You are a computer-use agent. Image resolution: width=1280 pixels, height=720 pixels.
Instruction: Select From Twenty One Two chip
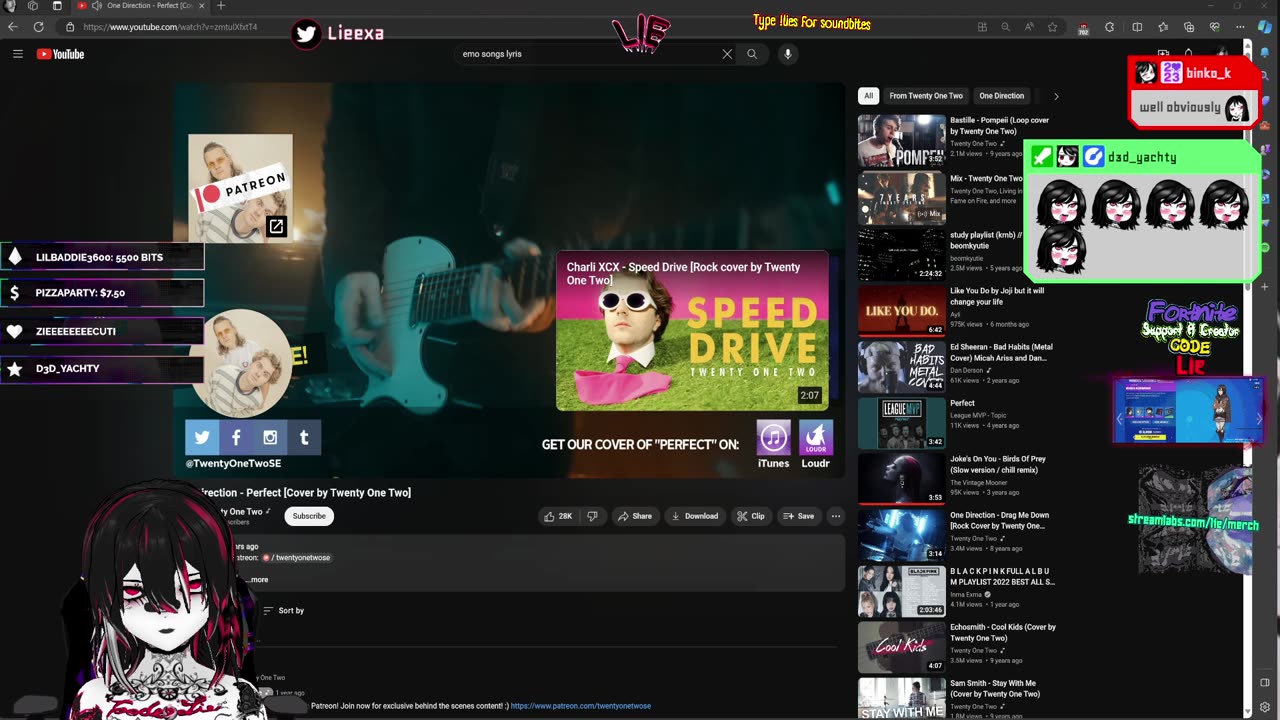(926, 96)
